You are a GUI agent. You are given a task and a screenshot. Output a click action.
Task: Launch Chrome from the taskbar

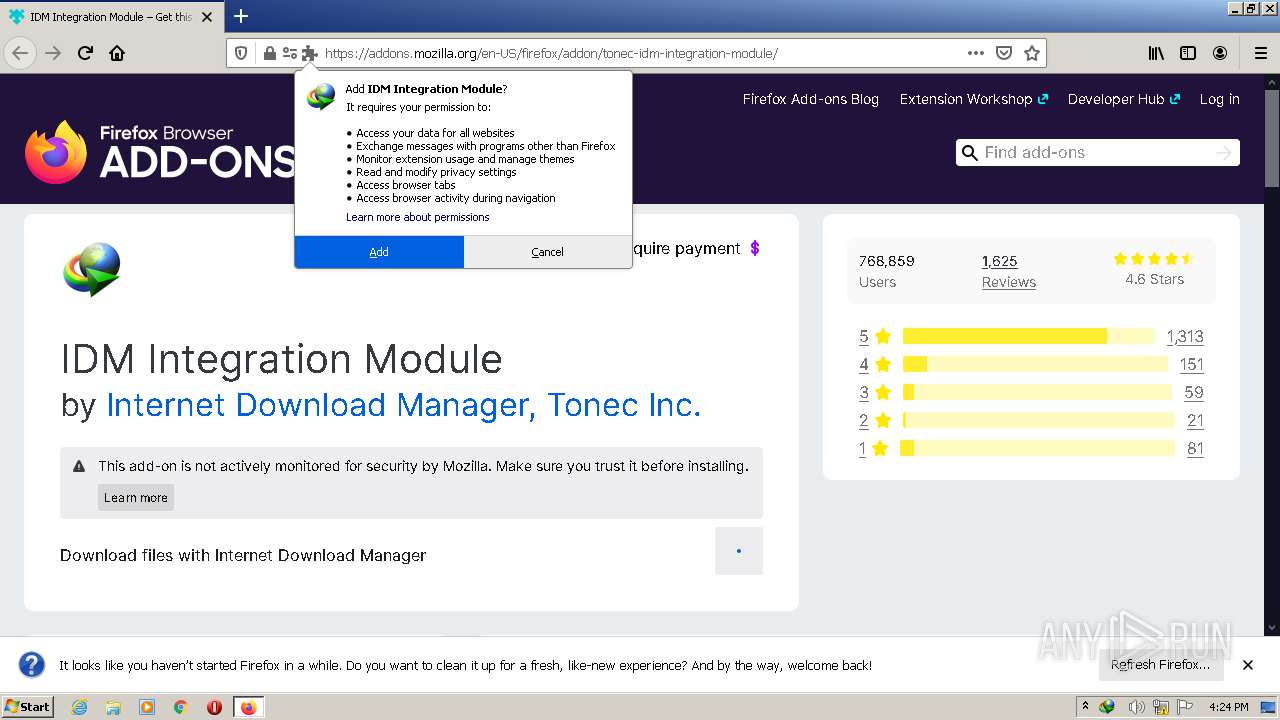pos(180,707)
